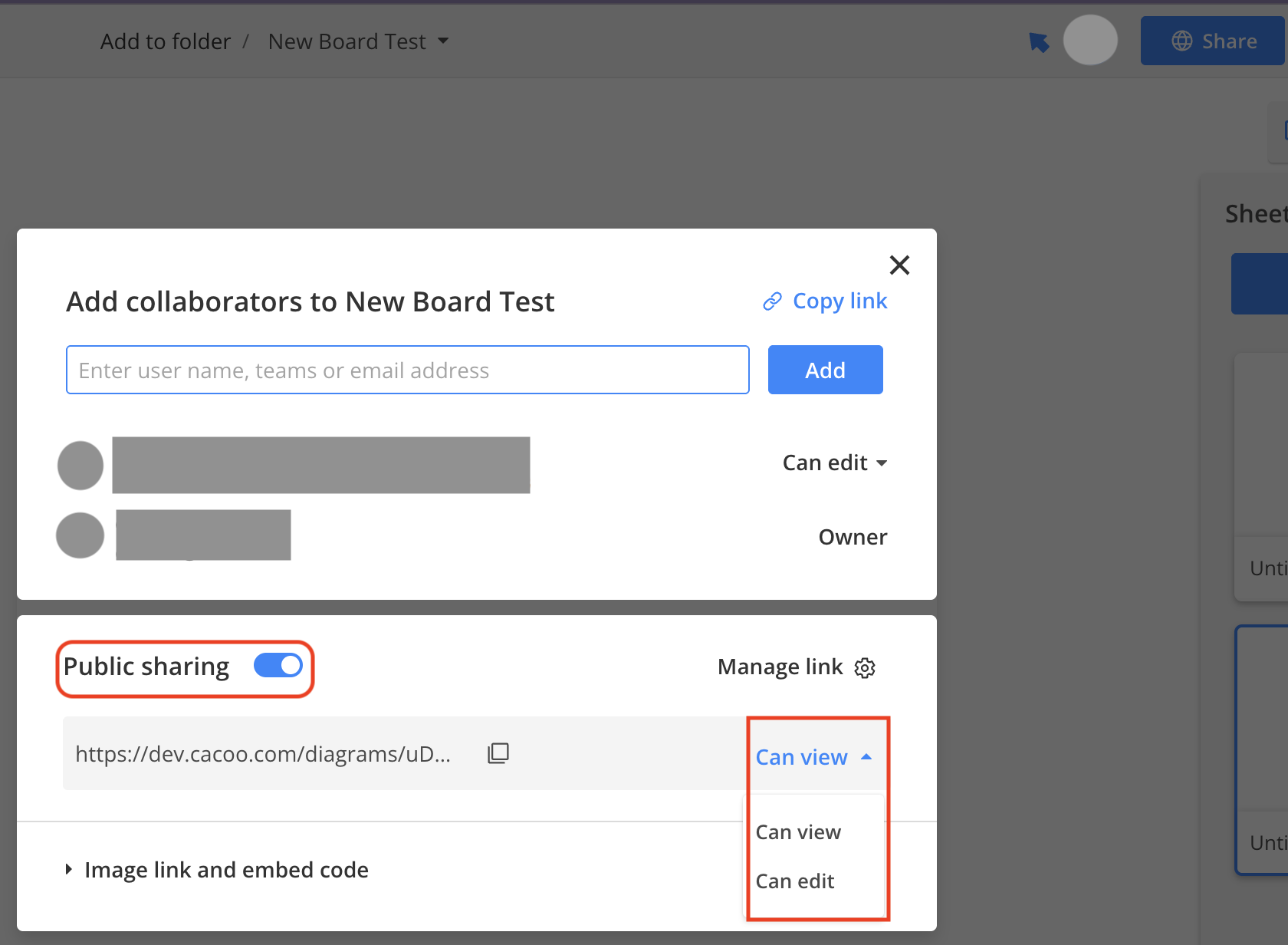Open the user avatar in top bar

(1090, 40)
